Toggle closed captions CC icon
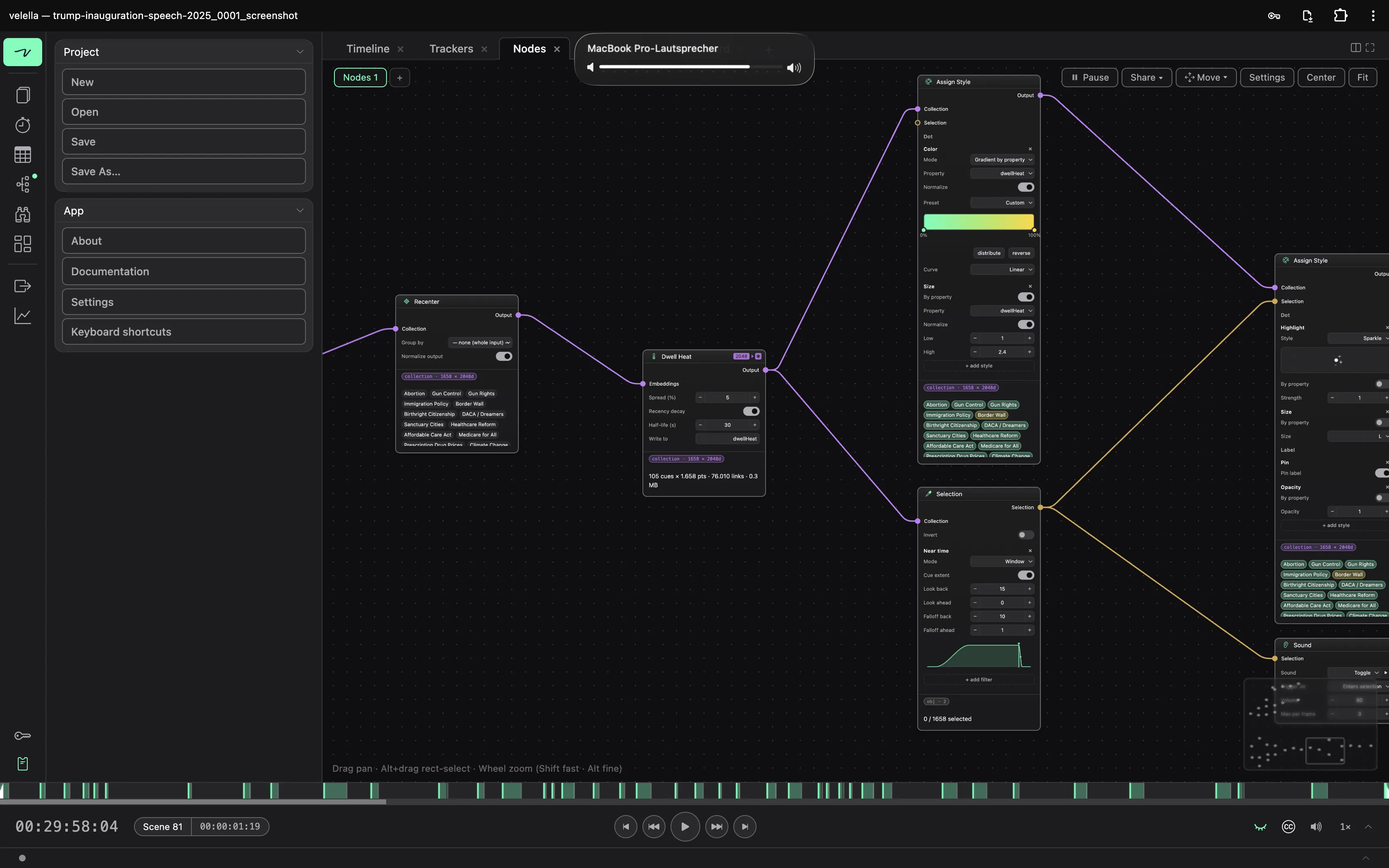This screenshot has width=1389, height=868. pos(1289,827)
